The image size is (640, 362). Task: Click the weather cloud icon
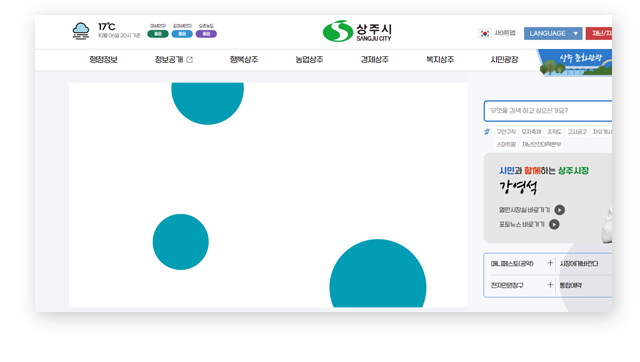coord(81,31)
